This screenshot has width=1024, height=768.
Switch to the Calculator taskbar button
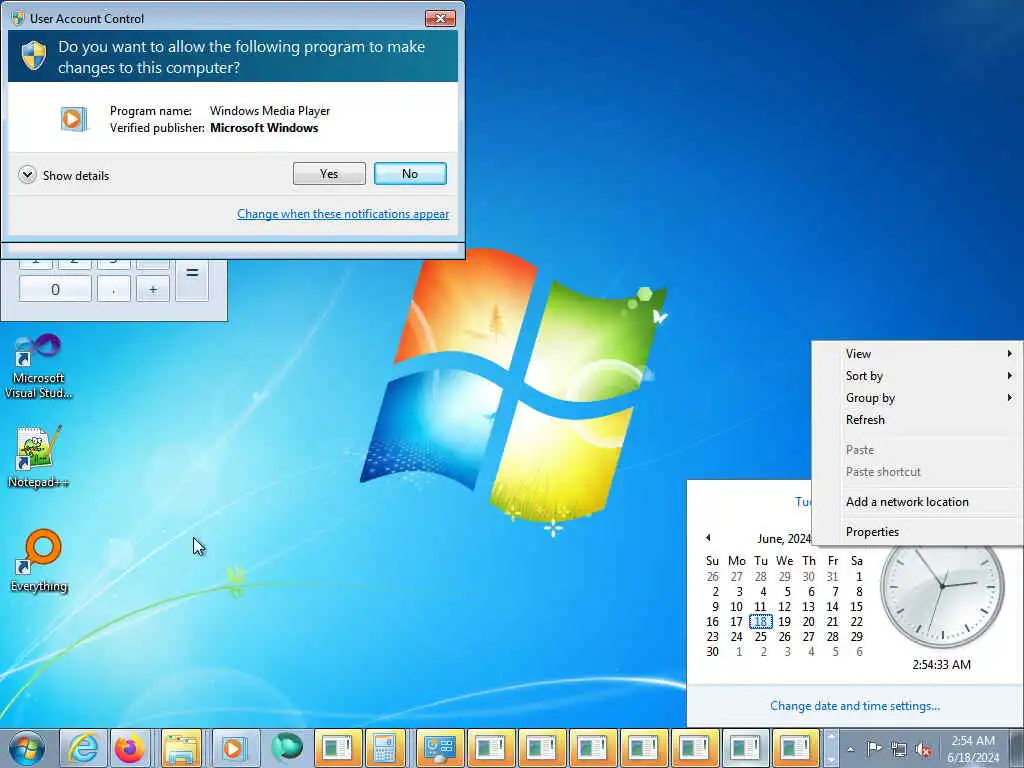click(x=385, y=748)
